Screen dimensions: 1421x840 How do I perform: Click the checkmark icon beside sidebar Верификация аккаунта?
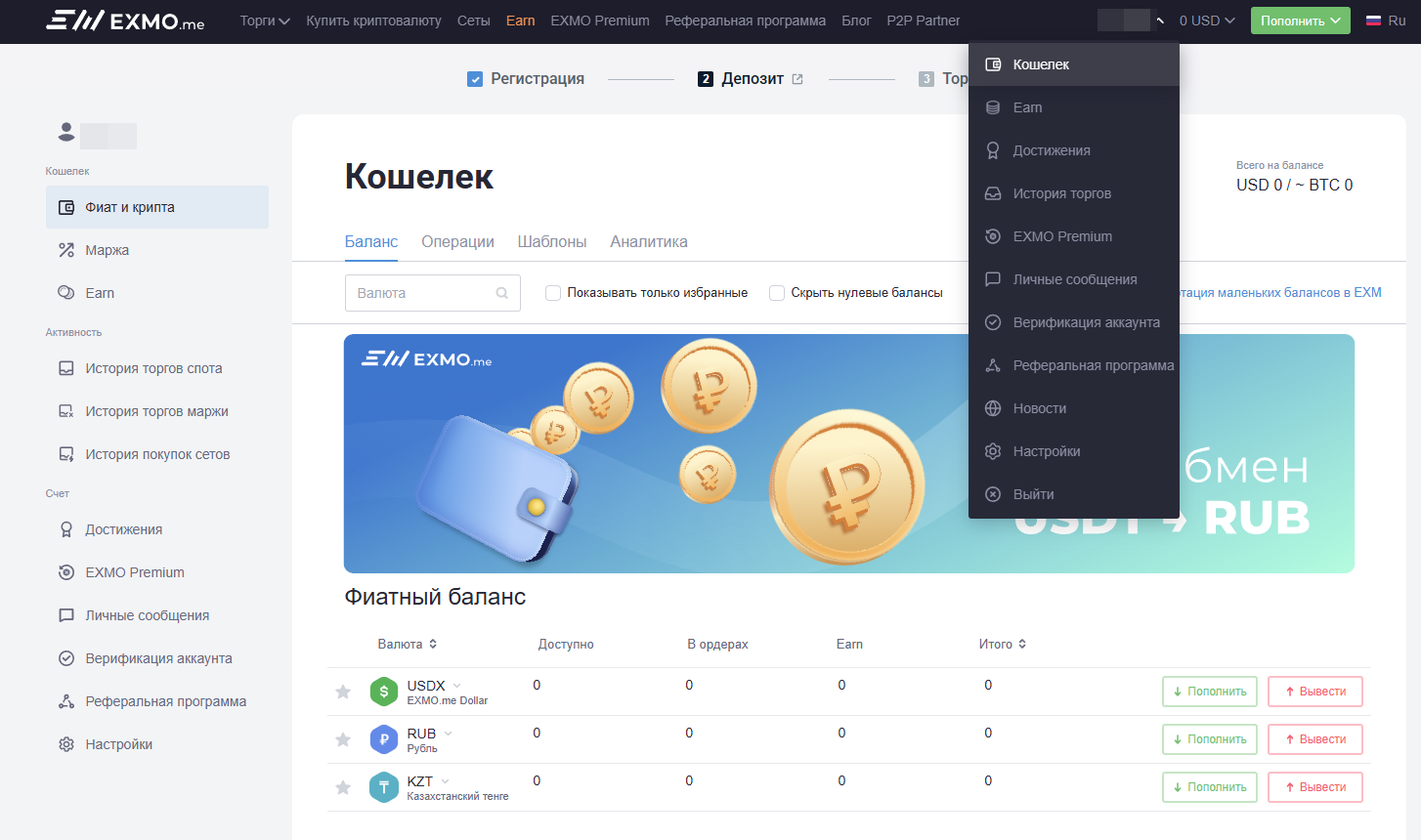(66, 658)
